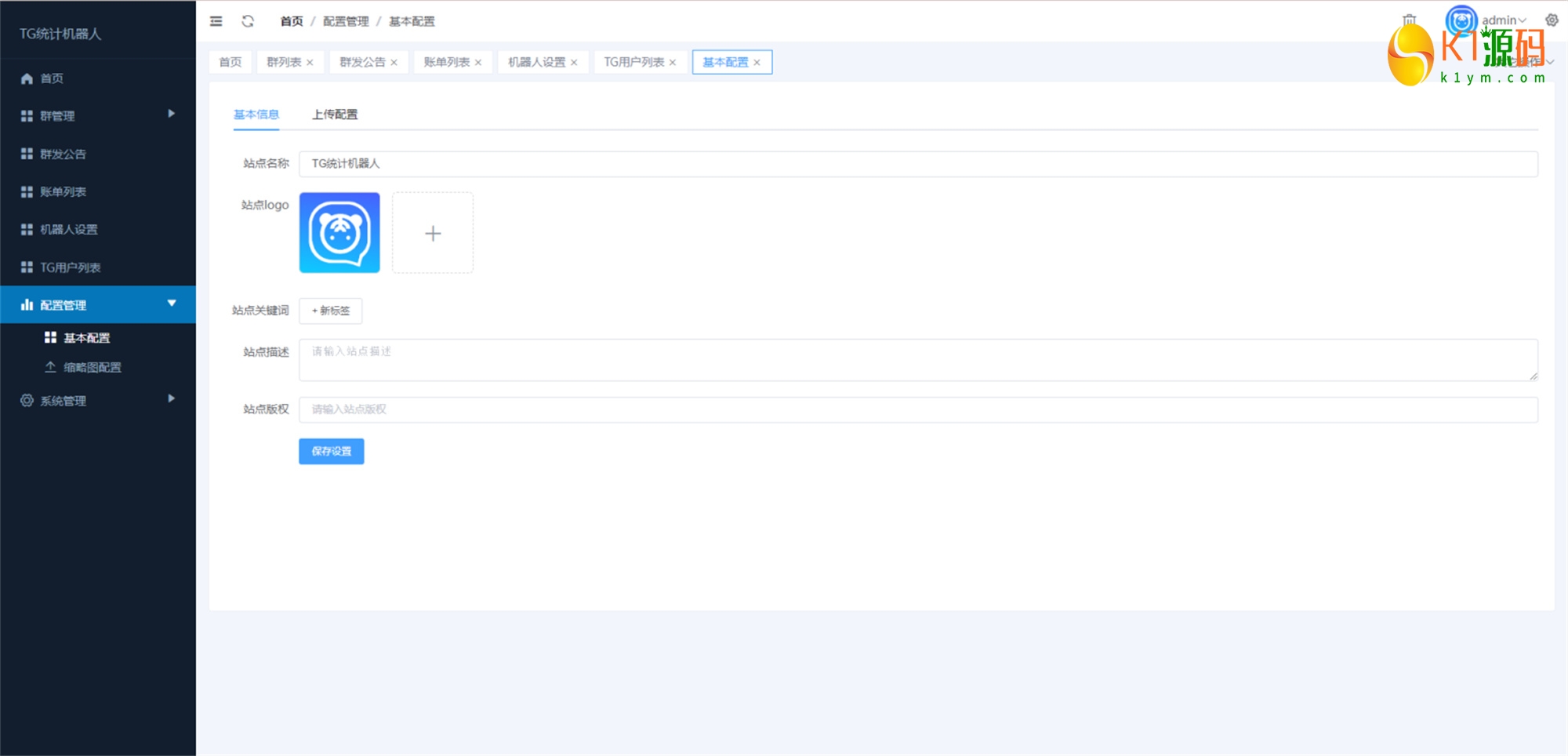Screen dimensions: 1568x756
Task: Click the gear icon beside 系统管理
Action: (27, 401)
